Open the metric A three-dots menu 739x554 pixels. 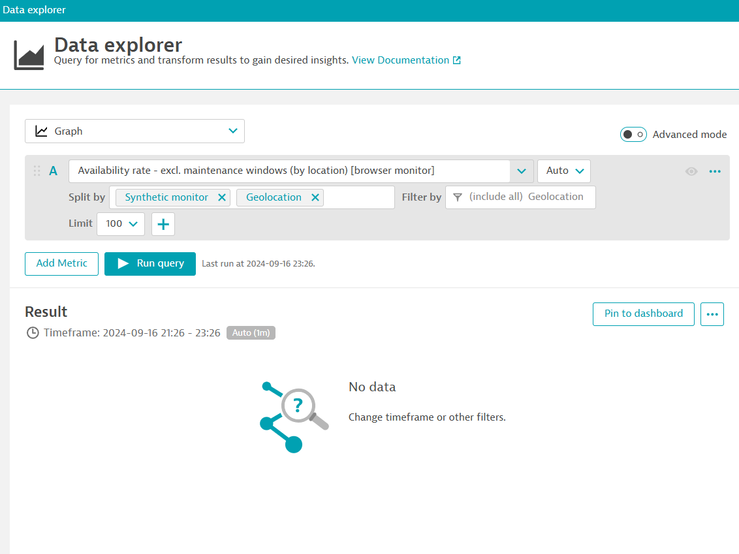pyautogui.click(x=715, y=171)
